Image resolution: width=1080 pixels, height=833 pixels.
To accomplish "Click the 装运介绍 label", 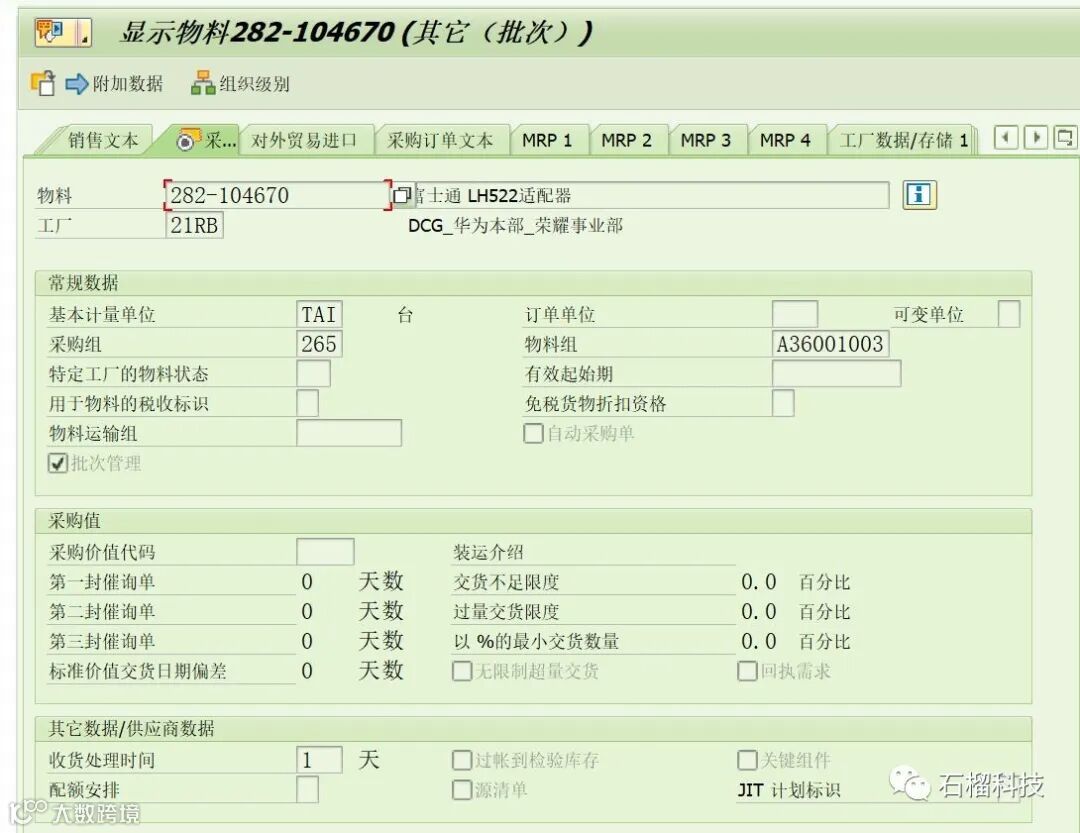I will (488, 552).
